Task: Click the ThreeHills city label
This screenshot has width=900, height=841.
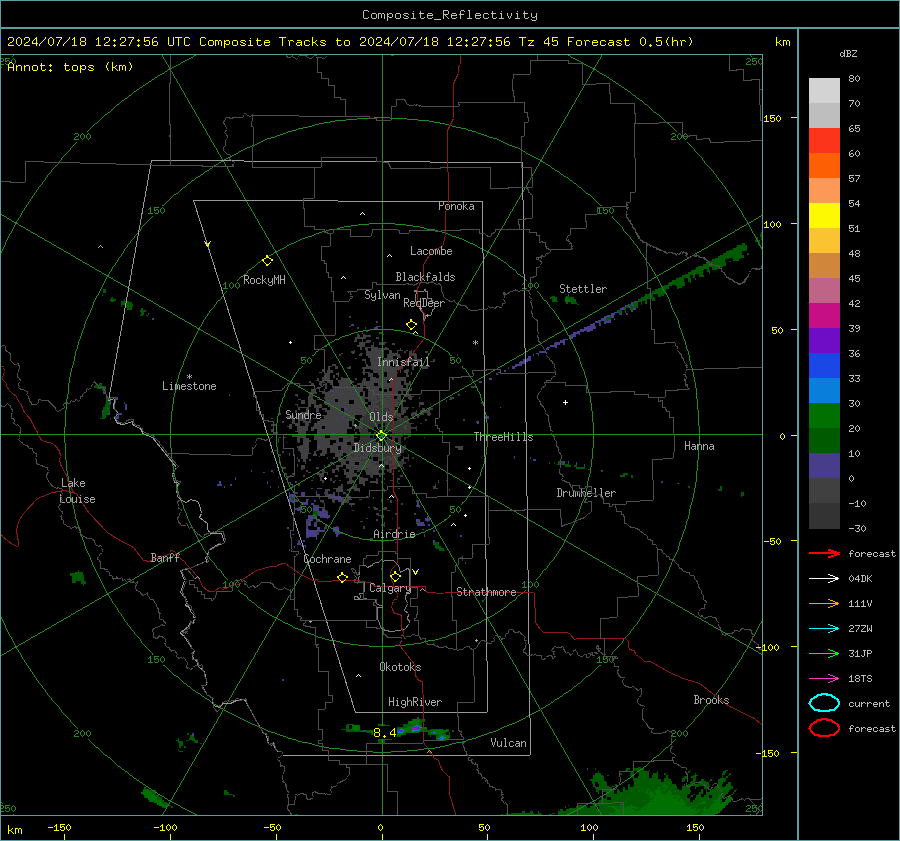Action: pyautogui.click(x=503, y=437)
